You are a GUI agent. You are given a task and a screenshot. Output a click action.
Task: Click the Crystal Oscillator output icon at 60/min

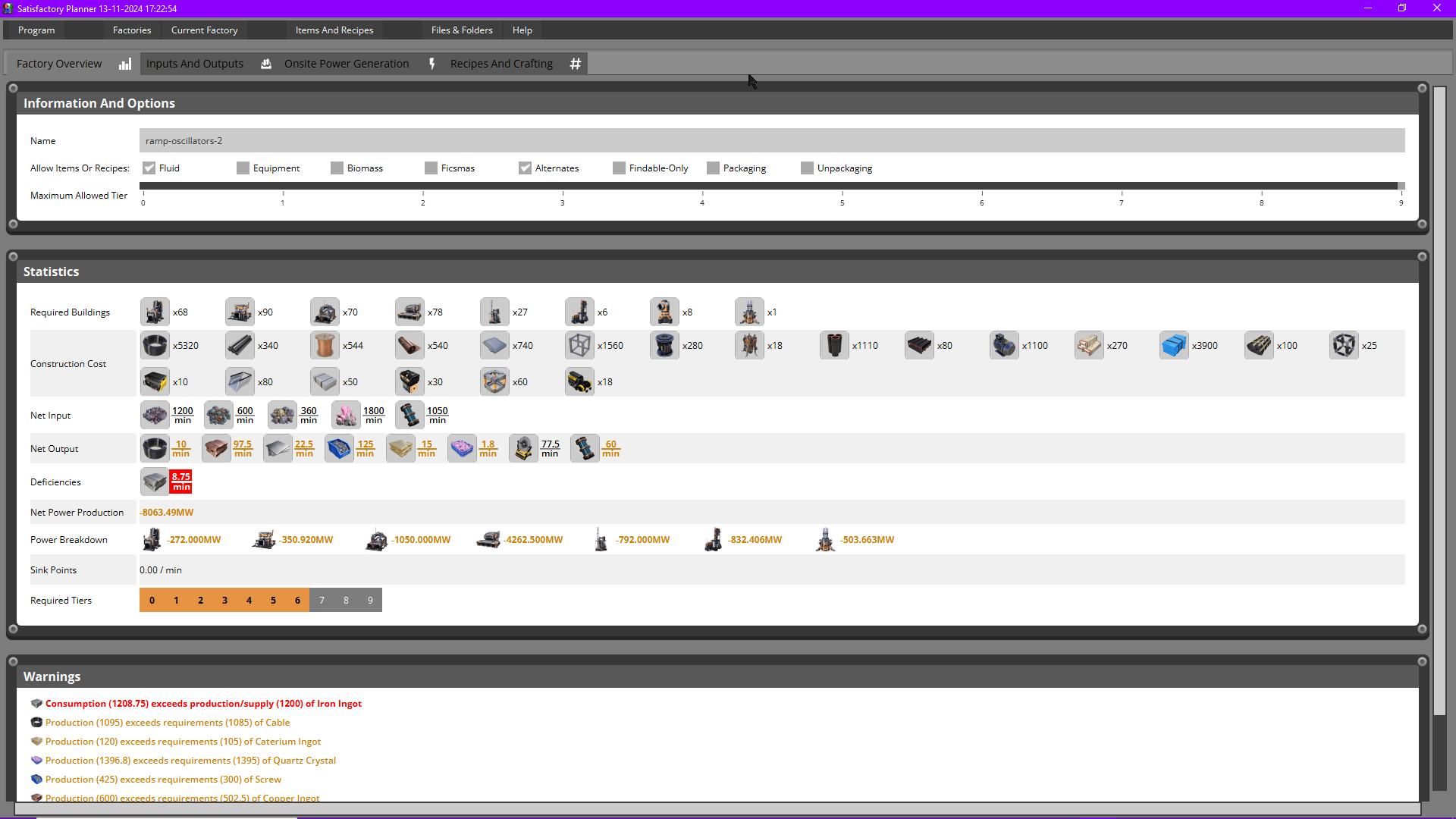(584, 448)
